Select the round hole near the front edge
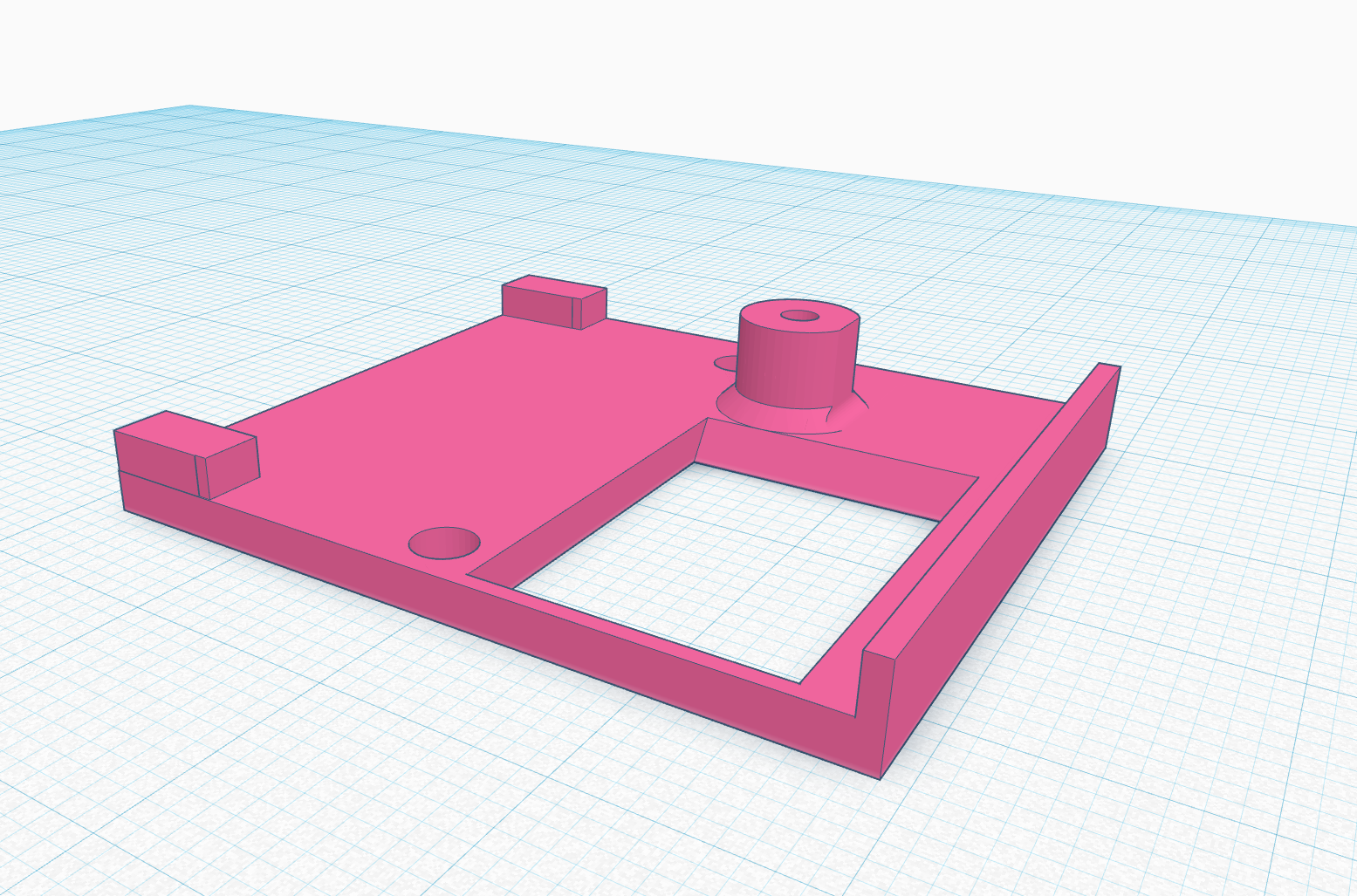This screenshot has height=896, width=1357. 444,543
